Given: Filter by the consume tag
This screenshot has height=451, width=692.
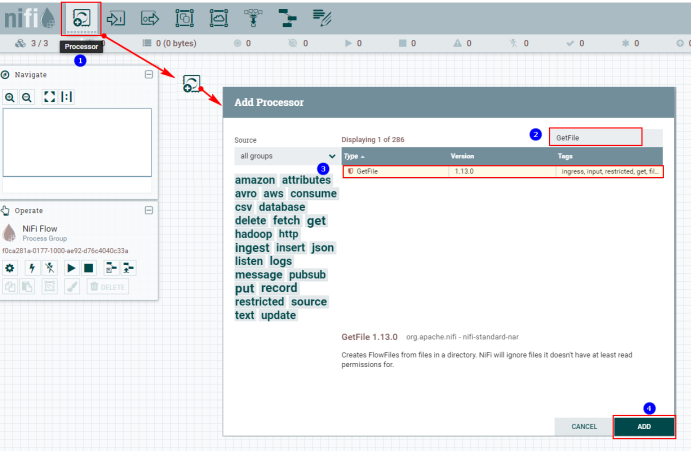Looking at the screenshot, I should [313, 194].
